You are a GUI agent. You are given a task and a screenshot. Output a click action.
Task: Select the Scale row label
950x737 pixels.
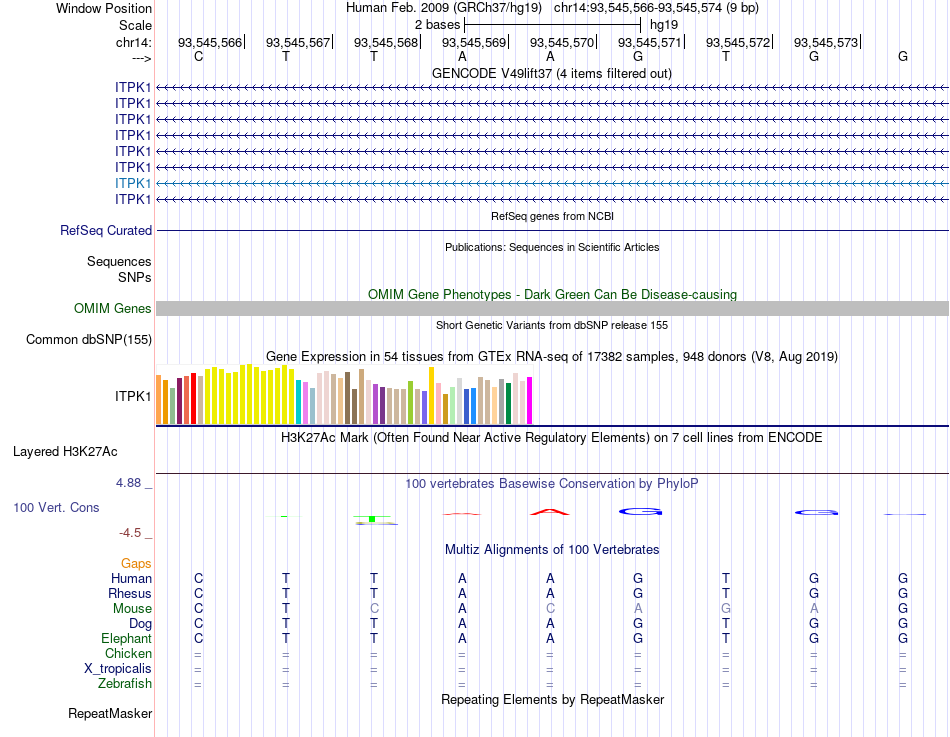[135, 25]
